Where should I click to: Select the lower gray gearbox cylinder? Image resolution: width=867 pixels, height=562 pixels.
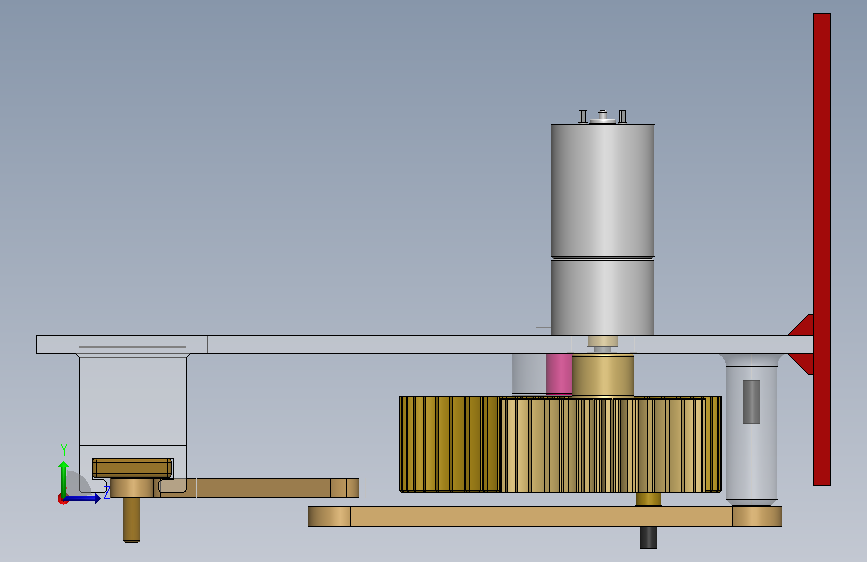pos(603,297)
